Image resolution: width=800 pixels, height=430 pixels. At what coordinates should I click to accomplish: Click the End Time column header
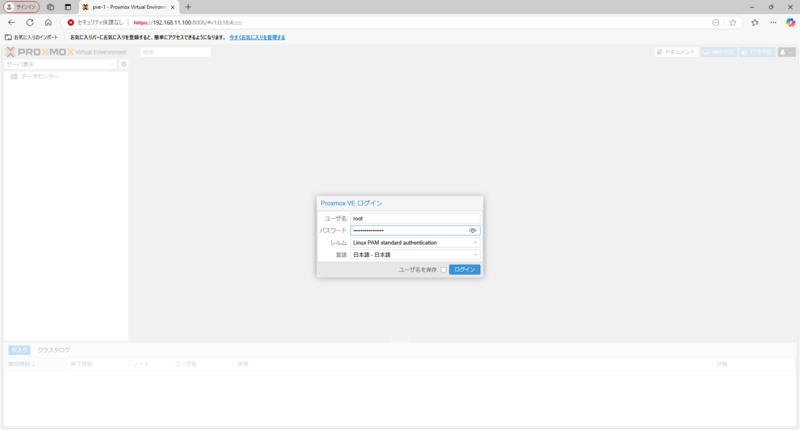(x=97, y=364)
